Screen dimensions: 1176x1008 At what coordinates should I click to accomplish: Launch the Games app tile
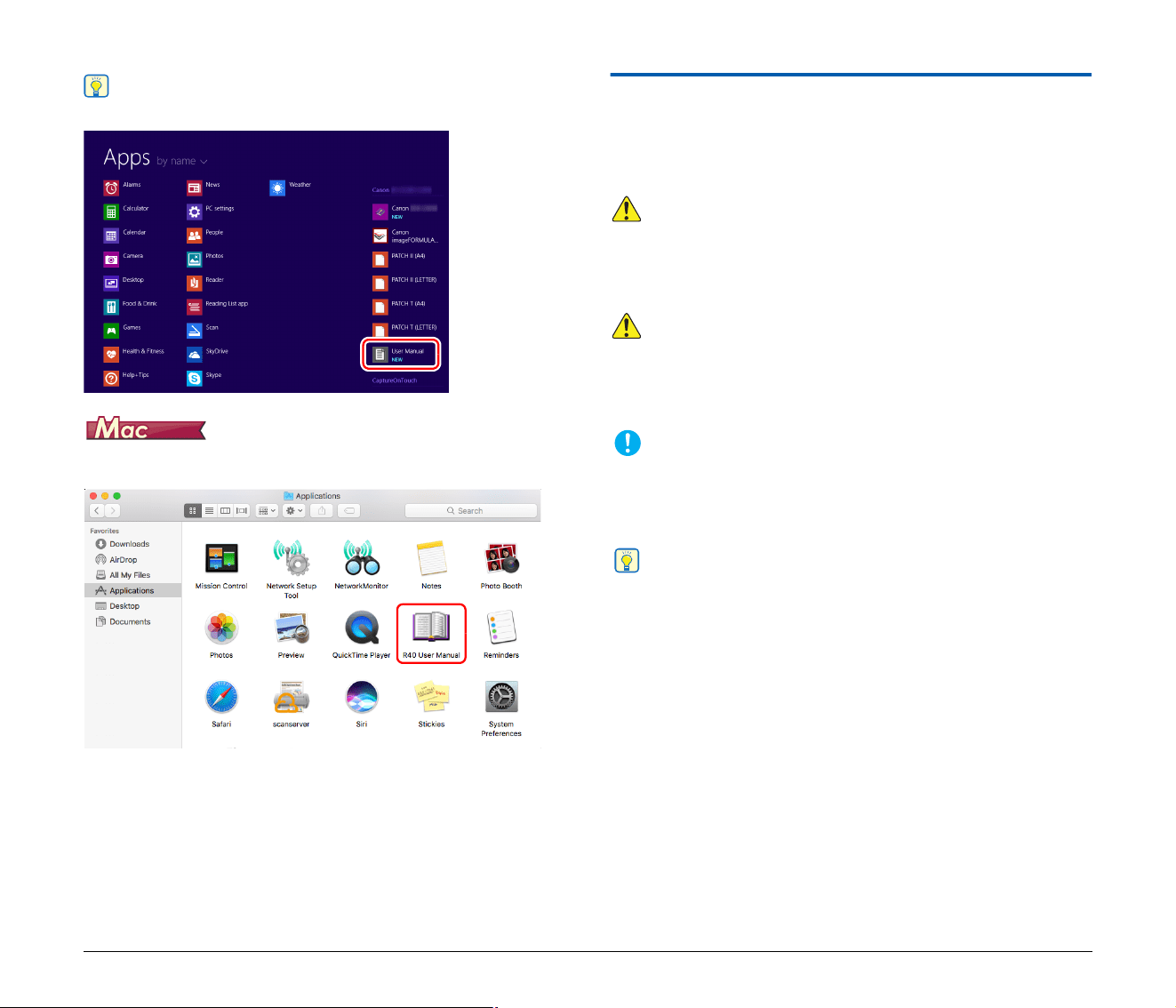click(x=123, y=331)
